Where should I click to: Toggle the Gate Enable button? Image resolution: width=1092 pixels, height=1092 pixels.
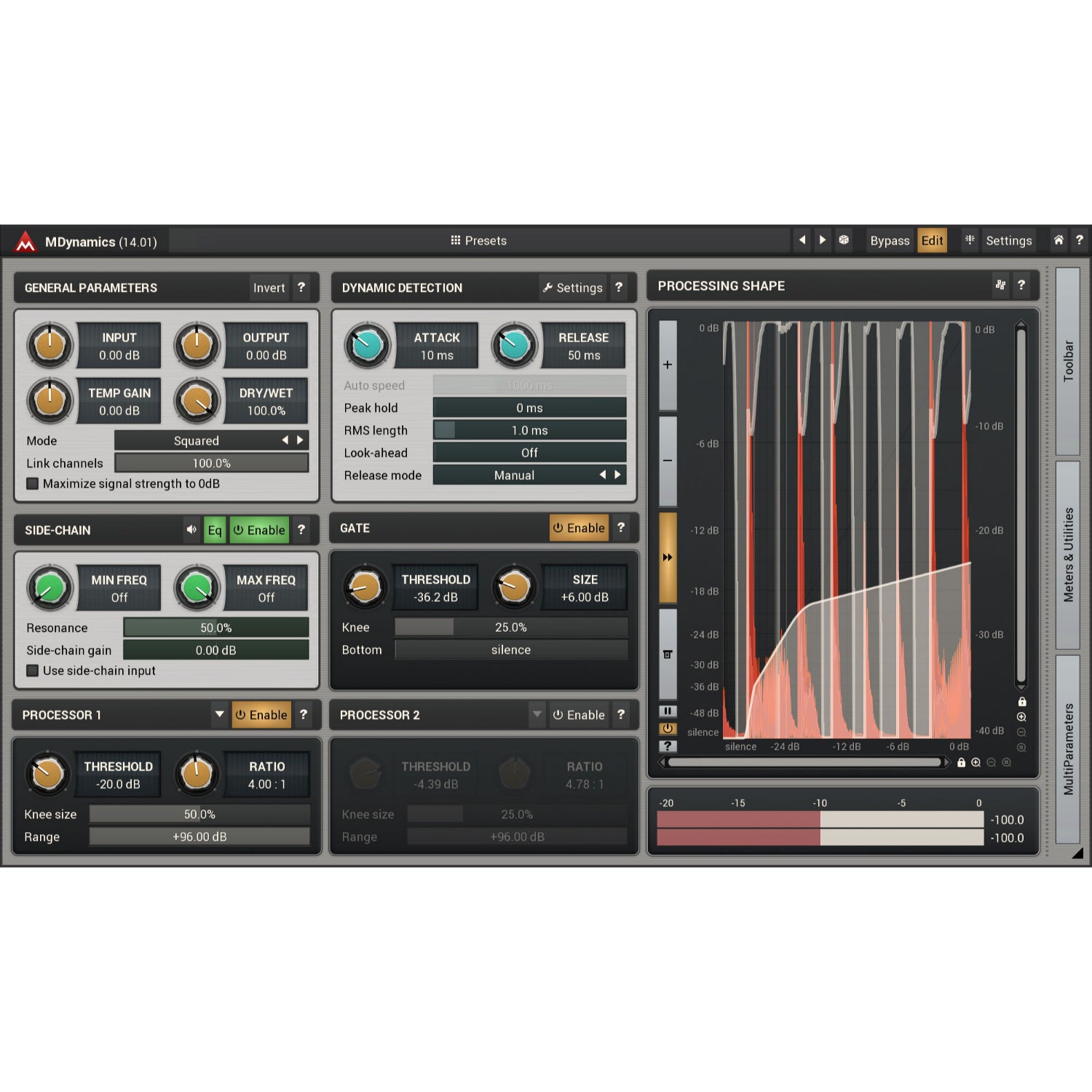579,528
